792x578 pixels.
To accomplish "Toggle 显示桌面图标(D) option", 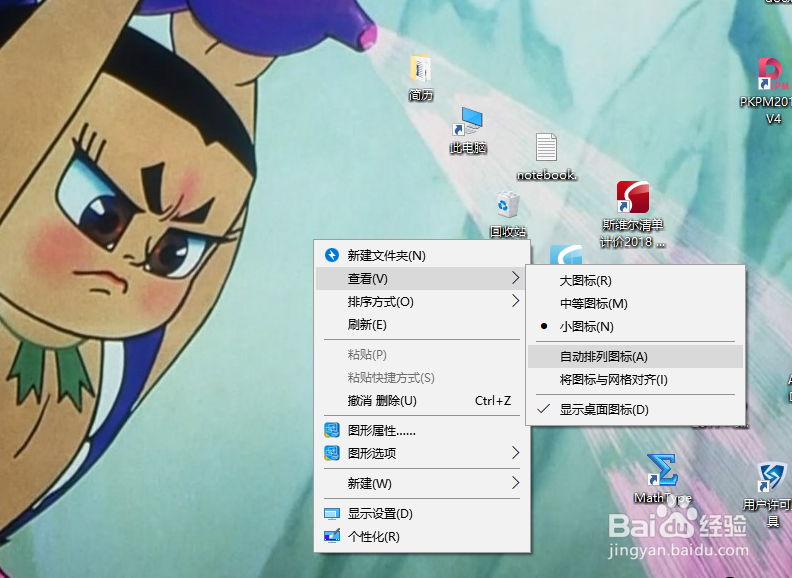I will pyautogui.click(x=635, y=409).
